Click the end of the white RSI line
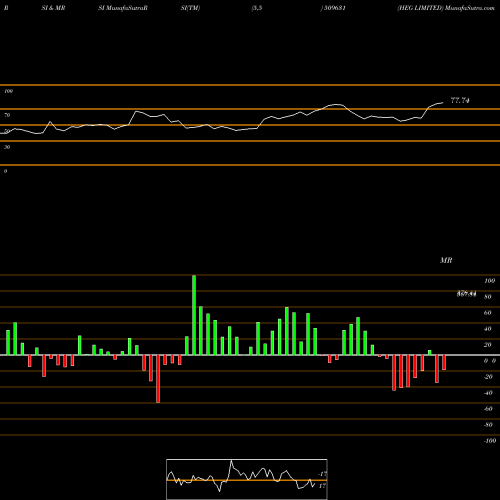The width and height of the screenshot is (500, 500). 443,103
